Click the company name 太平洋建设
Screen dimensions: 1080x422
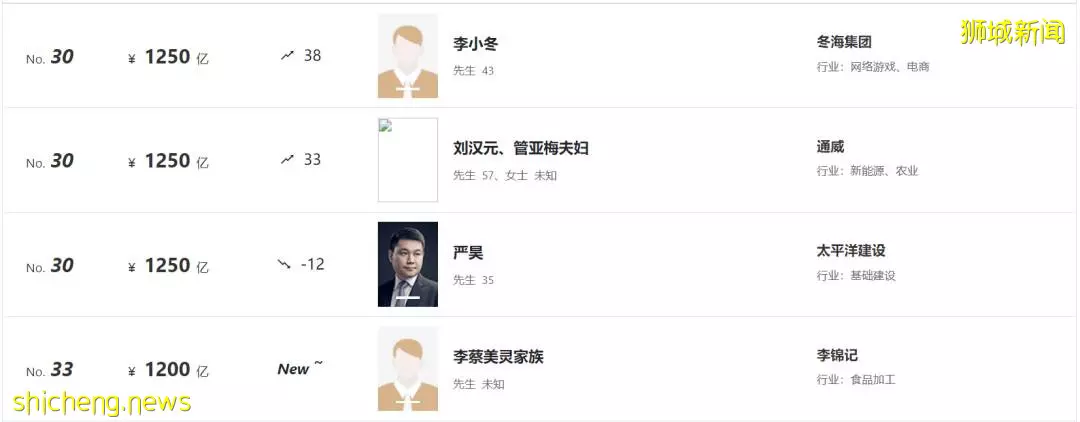click(851, 251)
